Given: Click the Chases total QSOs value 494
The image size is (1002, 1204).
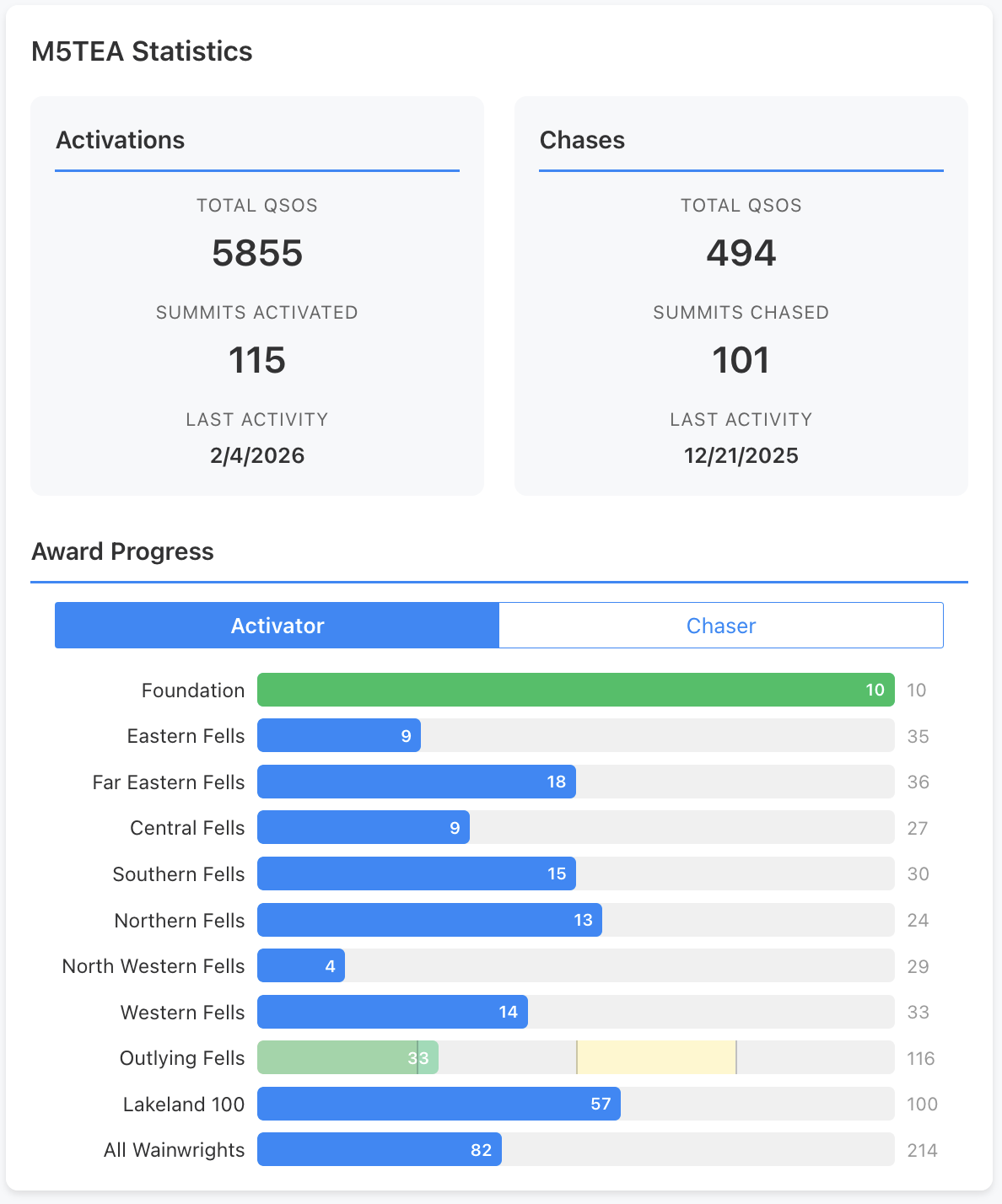Looking at the screenshot, I should pos(741,253).
